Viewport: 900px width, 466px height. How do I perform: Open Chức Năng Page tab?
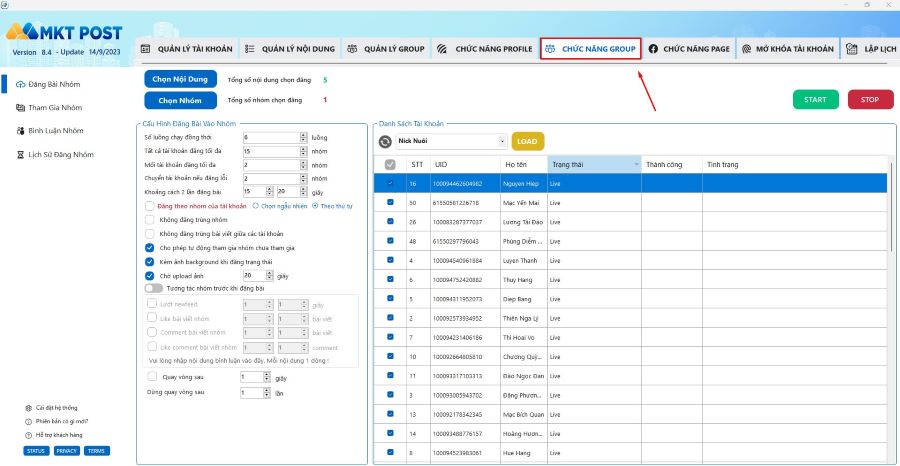689,49
